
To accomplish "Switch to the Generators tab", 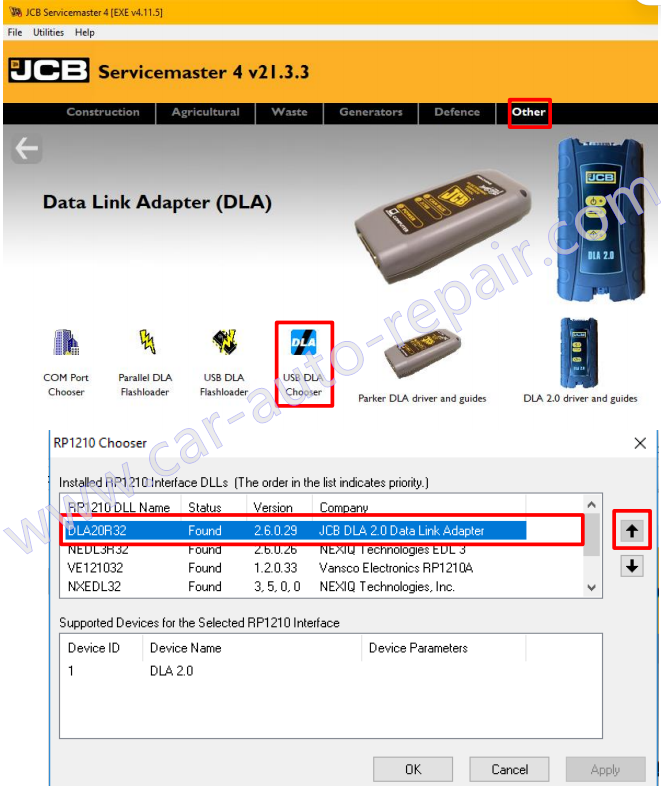I will [x=371, y=112].
